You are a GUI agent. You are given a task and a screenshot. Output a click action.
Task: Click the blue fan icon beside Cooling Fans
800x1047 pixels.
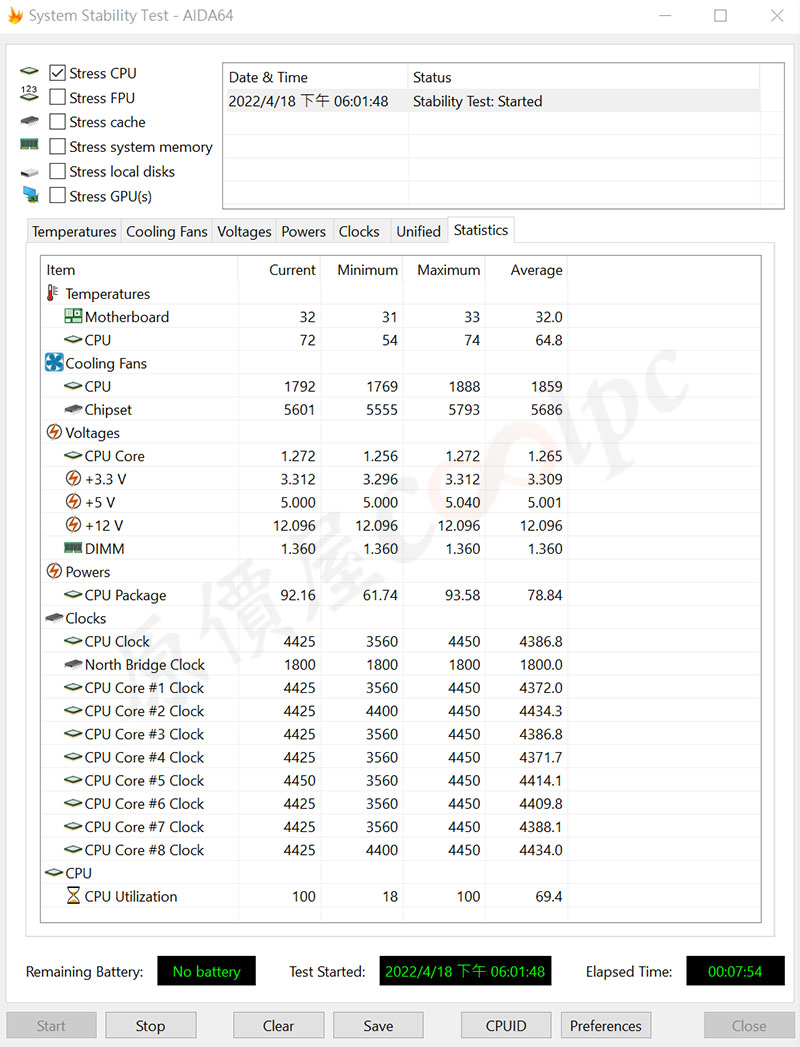(54, 363)
